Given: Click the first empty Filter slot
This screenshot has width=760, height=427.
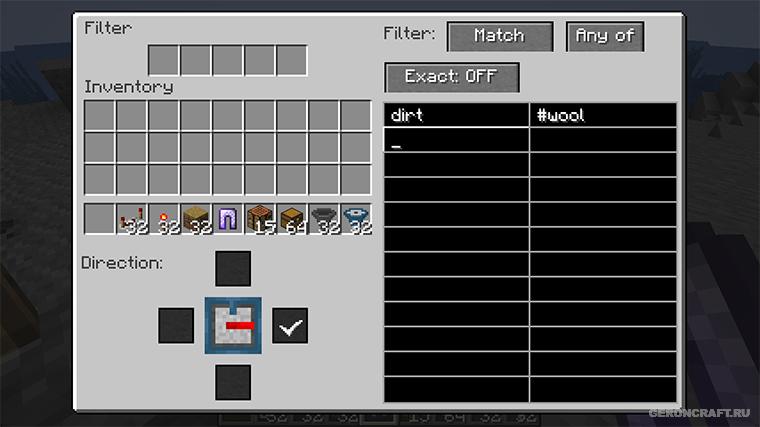Looking at the screenshot, I should pyautogui.click(x=163, y=61).
